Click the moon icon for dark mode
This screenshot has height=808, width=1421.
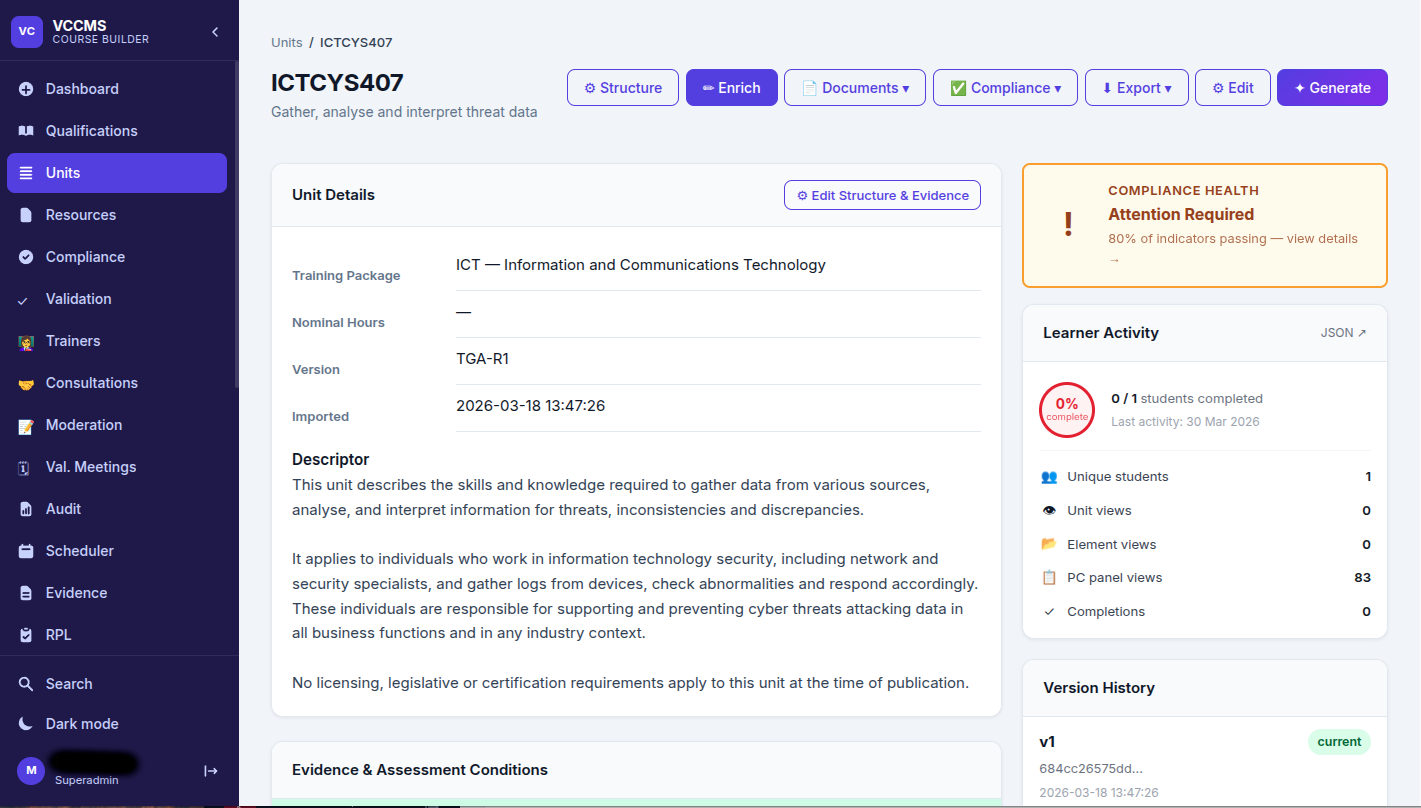26,724
